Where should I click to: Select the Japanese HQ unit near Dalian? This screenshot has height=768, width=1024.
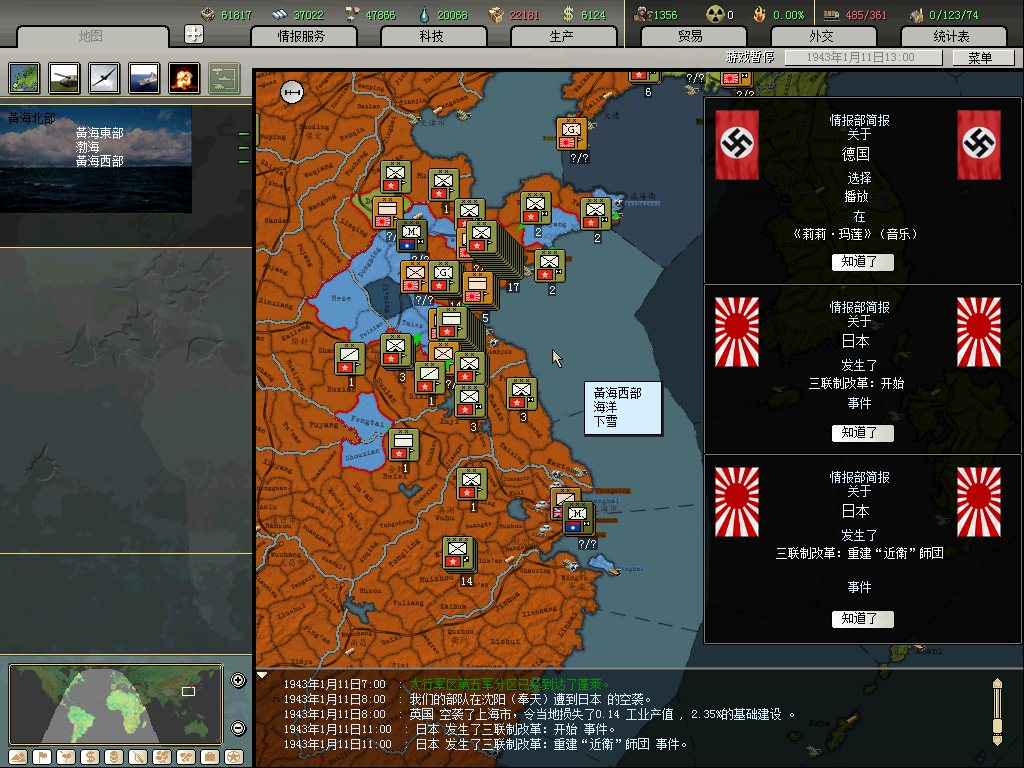pyautogui.click(x=571, y=134)
